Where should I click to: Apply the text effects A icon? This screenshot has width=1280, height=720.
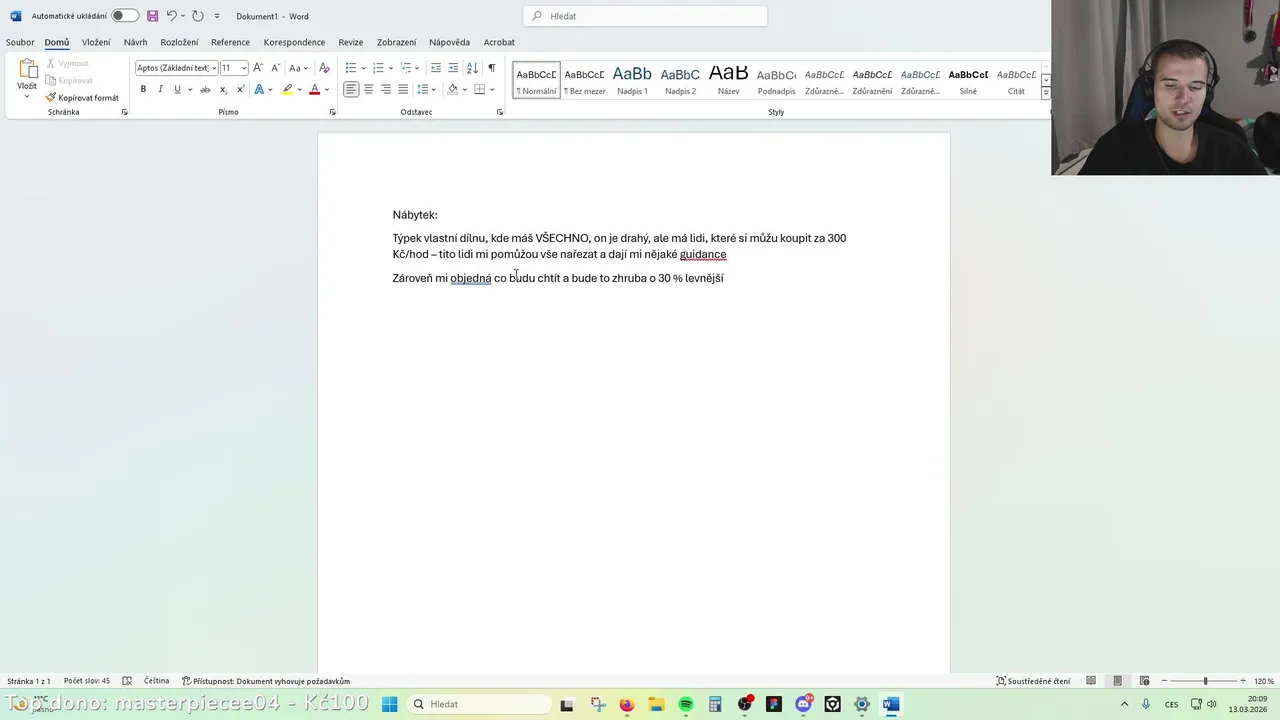click(x=259, y=89)
